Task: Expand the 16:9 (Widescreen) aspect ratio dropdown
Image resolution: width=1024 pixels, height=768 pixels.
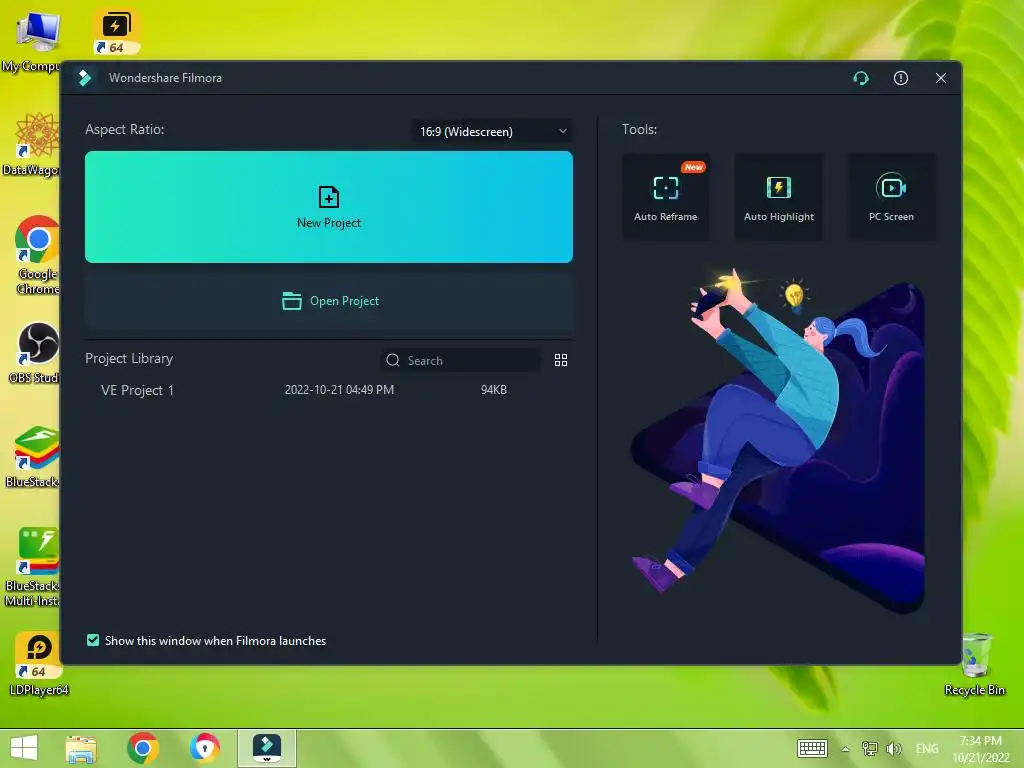Action: (492, 131)
